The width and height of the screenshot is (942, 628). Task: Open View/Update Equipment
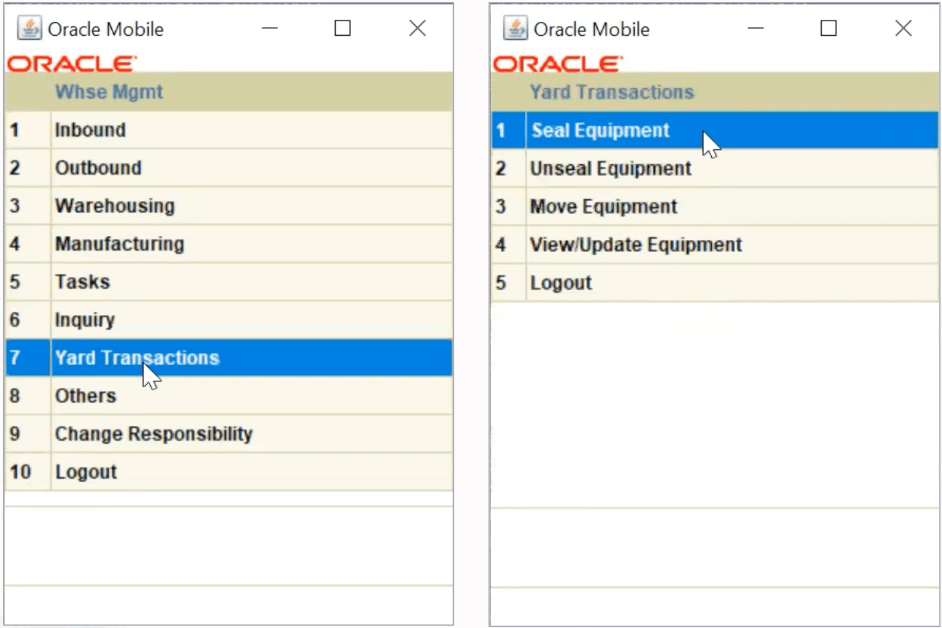tap(715, 245)
